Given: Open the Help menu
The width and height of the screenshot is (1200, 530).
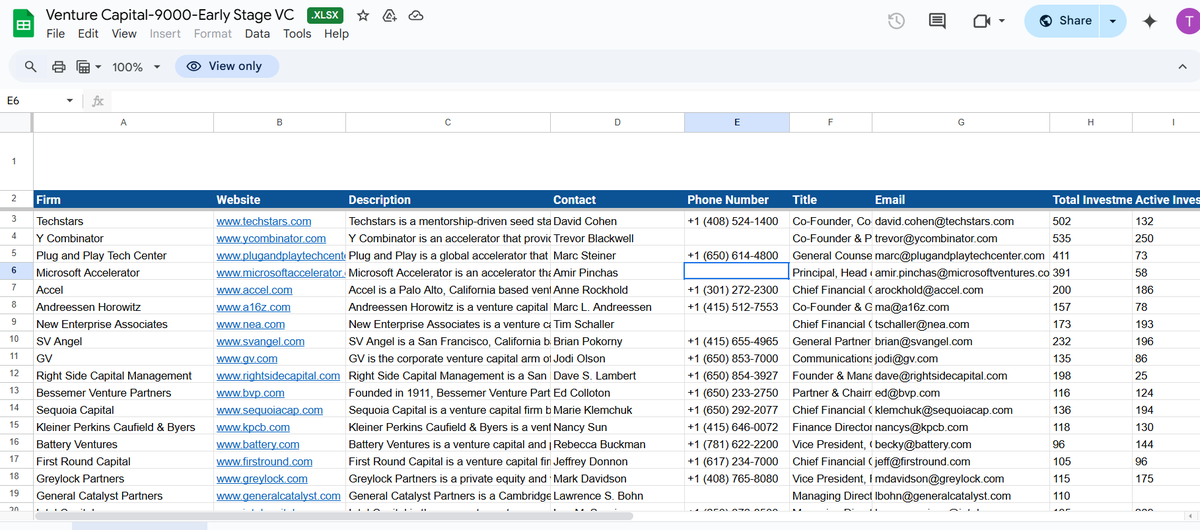Looking at the screenshot, I should (337, 34).
